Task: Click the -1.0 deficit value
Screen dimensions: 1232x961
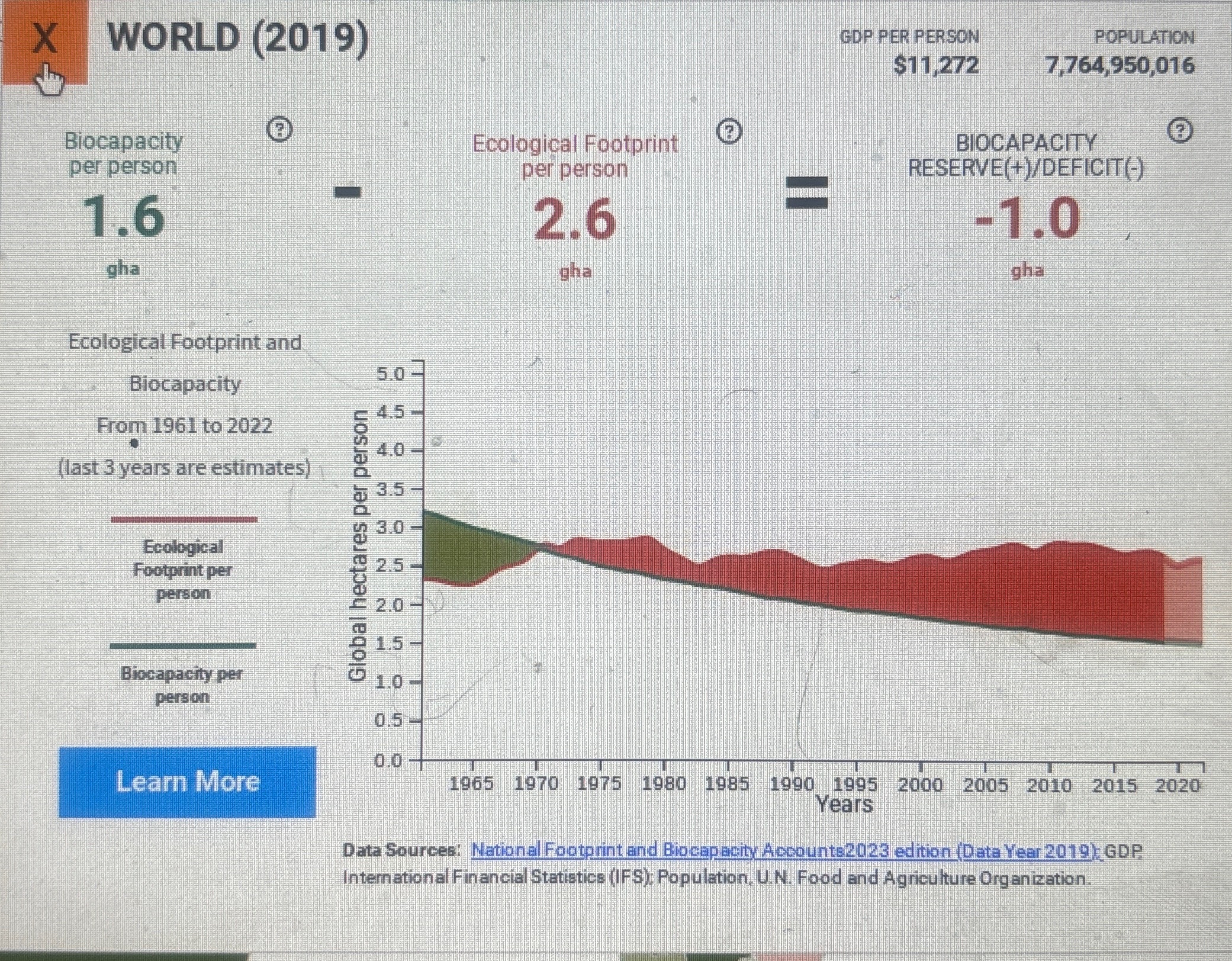Action: coord(1028,219)
